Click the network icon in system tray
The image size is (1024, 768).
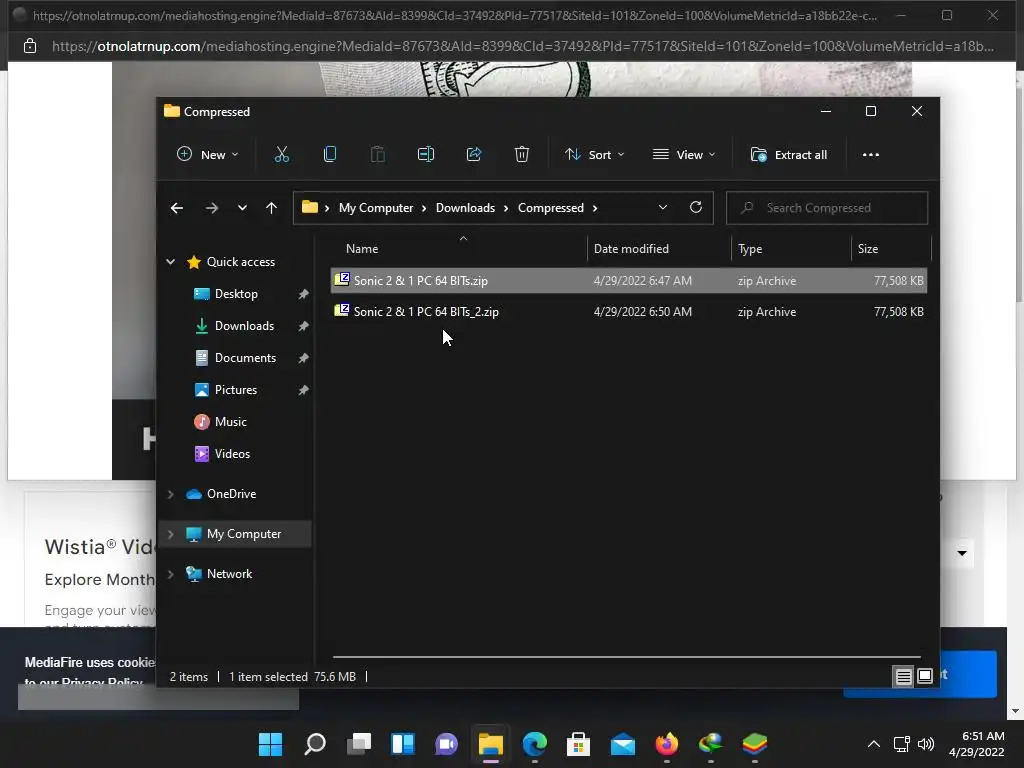click(902, 744)
